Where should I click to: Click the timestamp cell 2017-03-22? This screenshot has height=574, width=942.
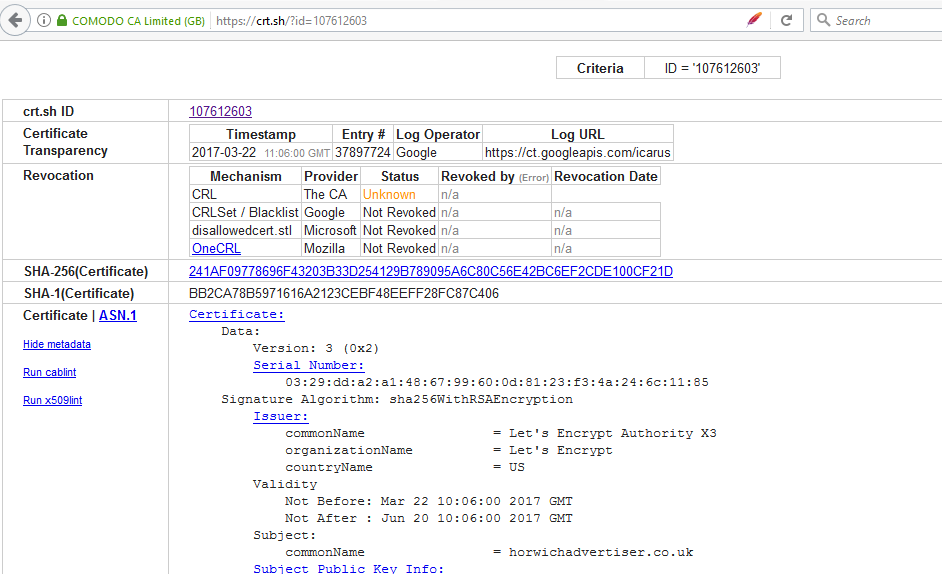pyautogui.click(x=261, y=153)
